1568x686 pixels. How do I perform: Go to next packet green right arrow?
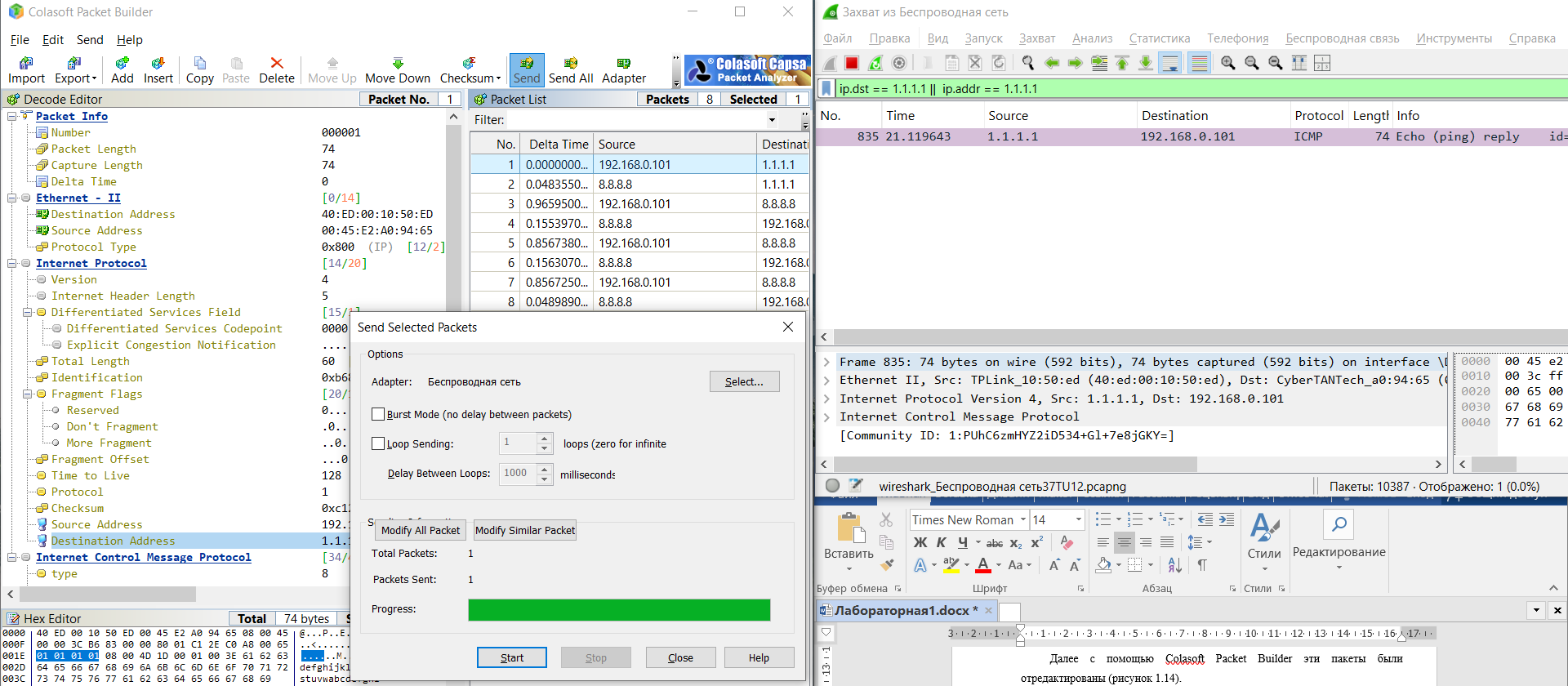click(1076, 63)
